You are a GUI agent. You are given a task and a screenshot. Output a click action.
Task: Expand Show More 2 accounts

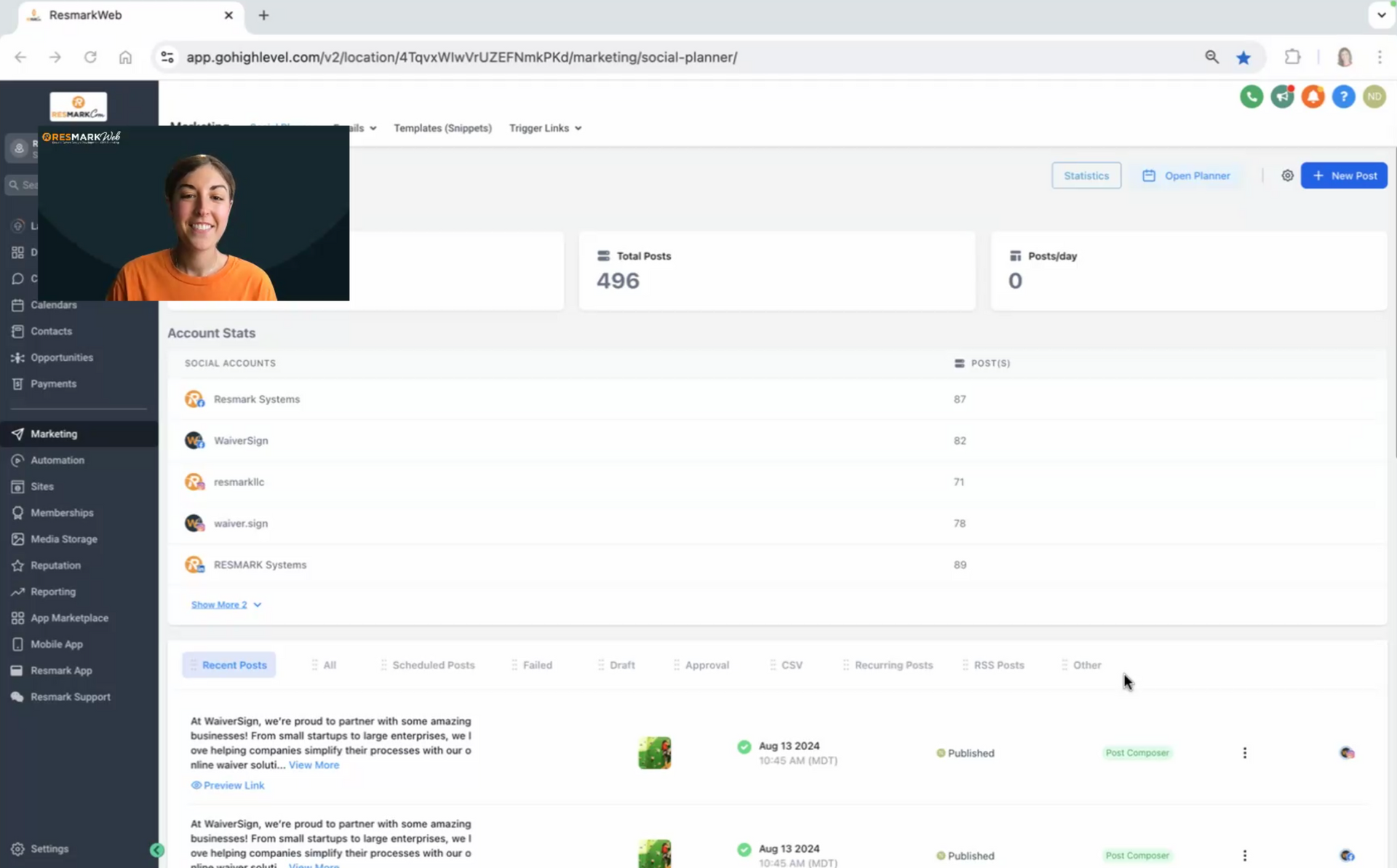click(226, 605)
